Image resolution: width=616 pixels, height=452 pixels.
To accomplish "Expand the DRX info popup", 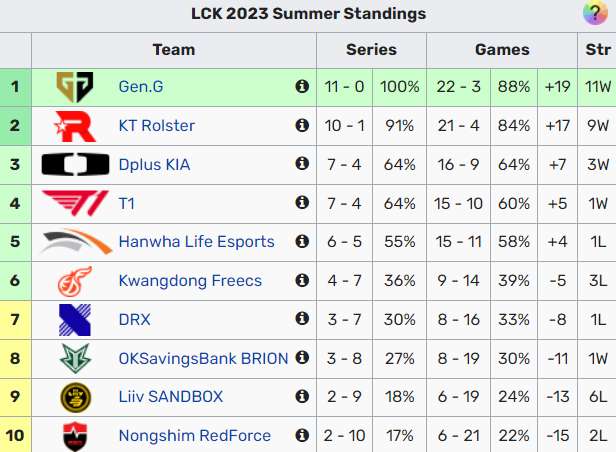I will pyautogui.click(x=302, y=319).
